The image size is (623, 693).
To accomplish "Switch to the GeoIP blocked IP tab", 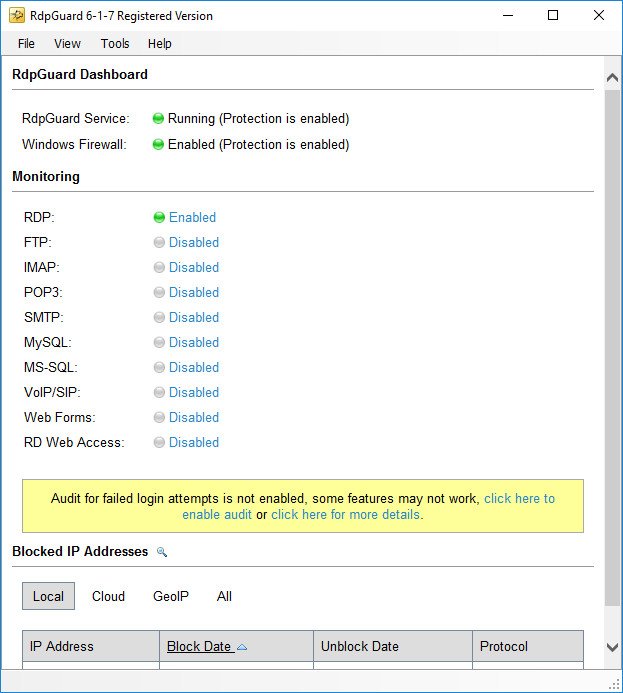I will (x=171, y=596).
